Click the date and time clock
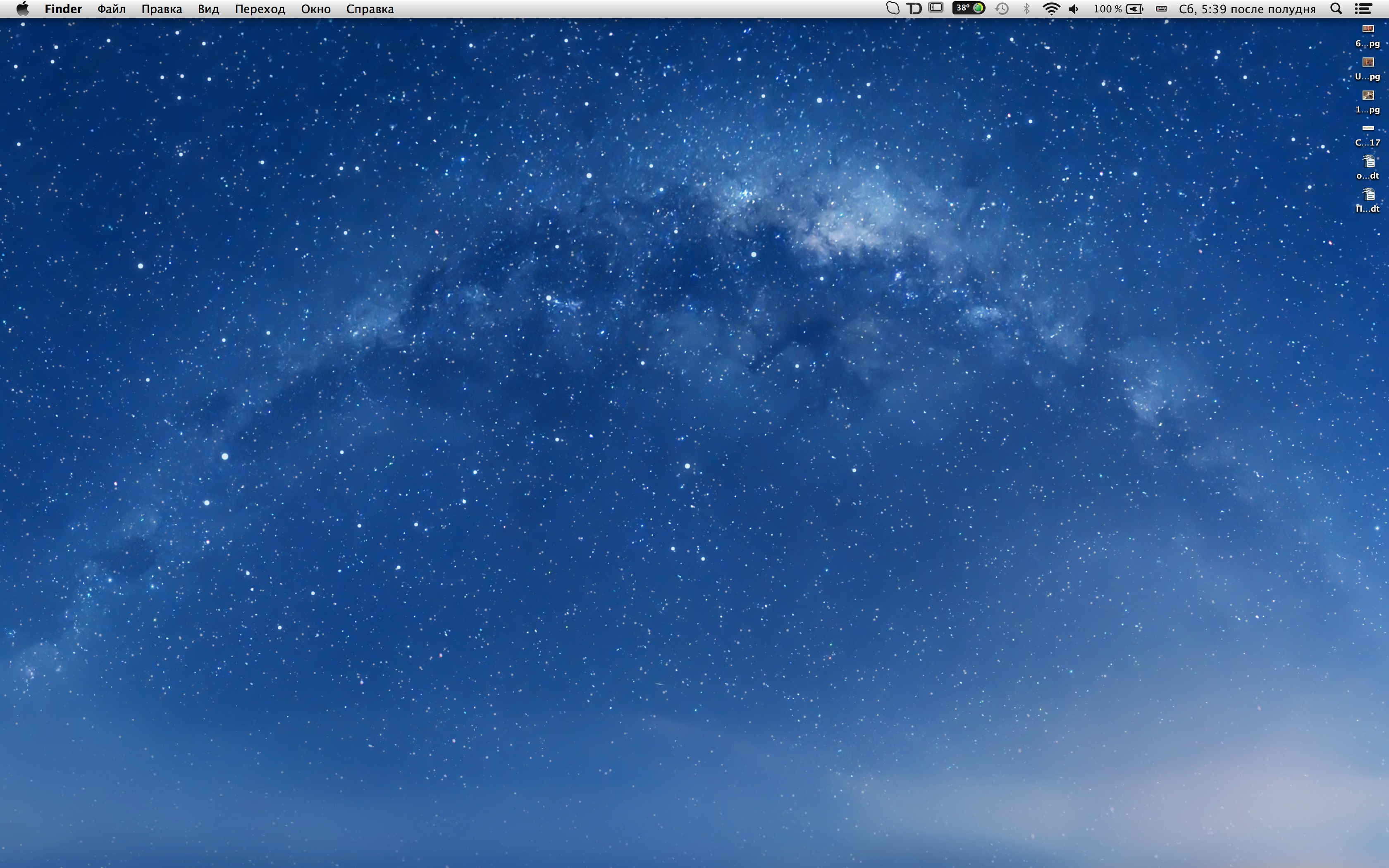1389x868 pixels. tap(1247, 9)
